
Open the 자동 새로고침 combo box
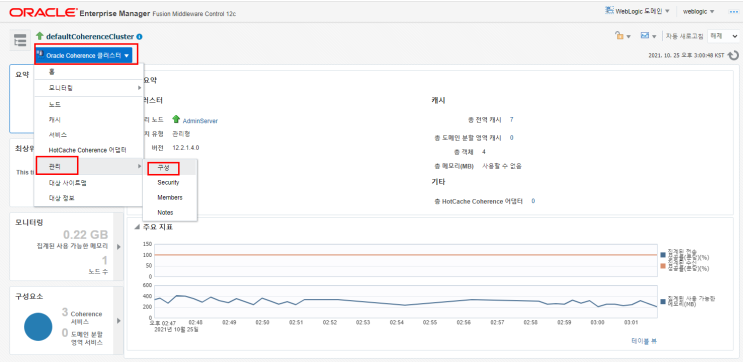pos(723,36)
